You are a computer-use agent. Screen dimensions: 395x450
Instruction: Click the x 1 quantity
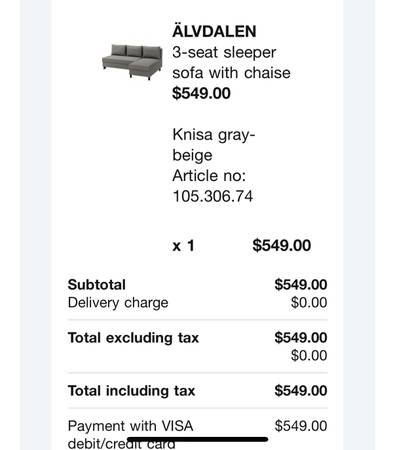[183, 246]
